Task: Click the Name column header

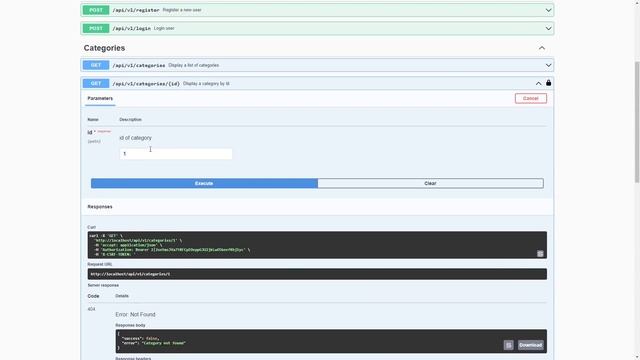Action: coord(93,120)
